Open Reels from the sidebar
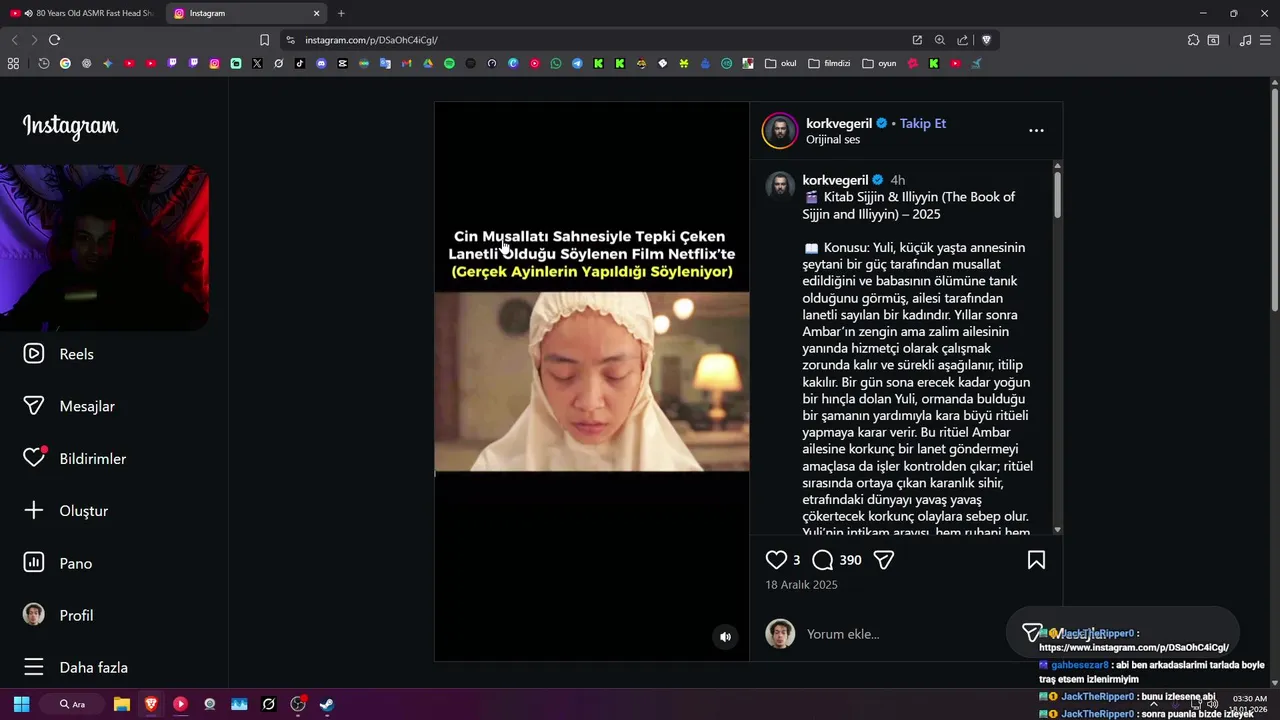Screen dimensions: 1280x720 point(59,354)
